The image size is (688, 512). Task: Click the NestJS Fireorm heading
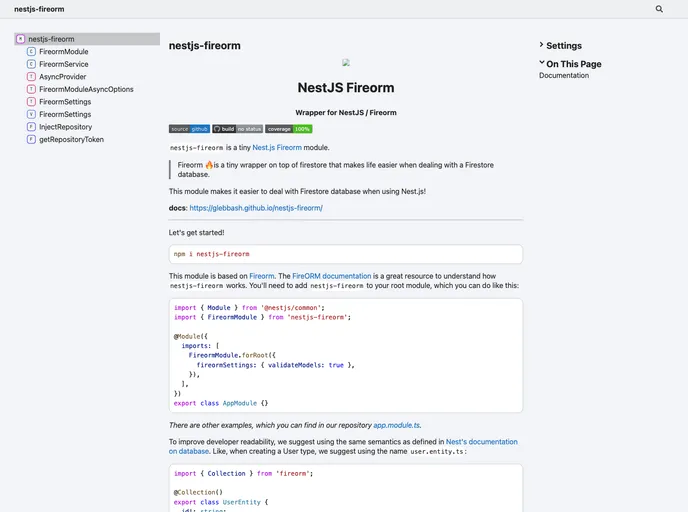pos(346,88)
